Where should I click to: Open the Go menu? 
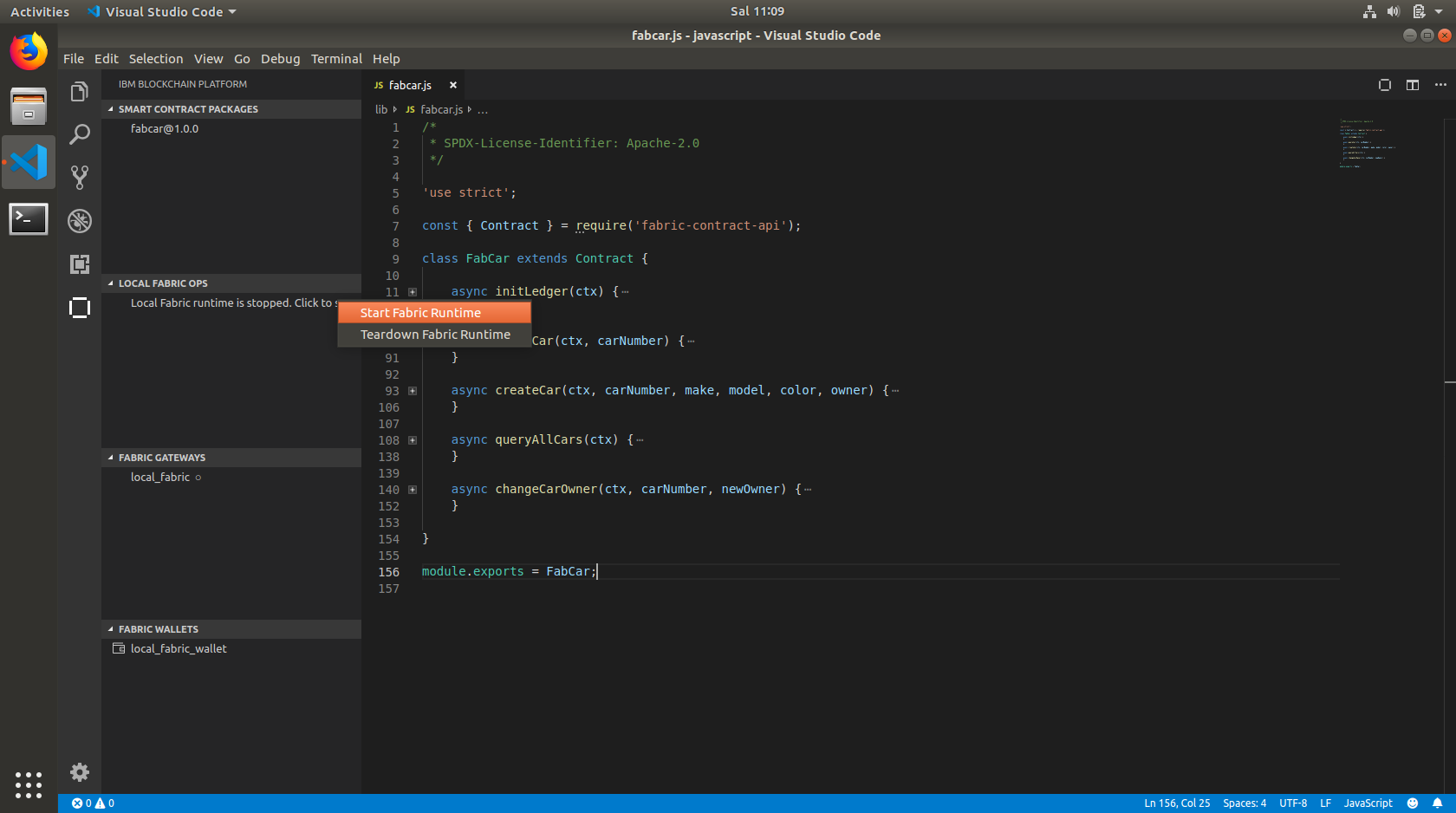click(242, 59)
